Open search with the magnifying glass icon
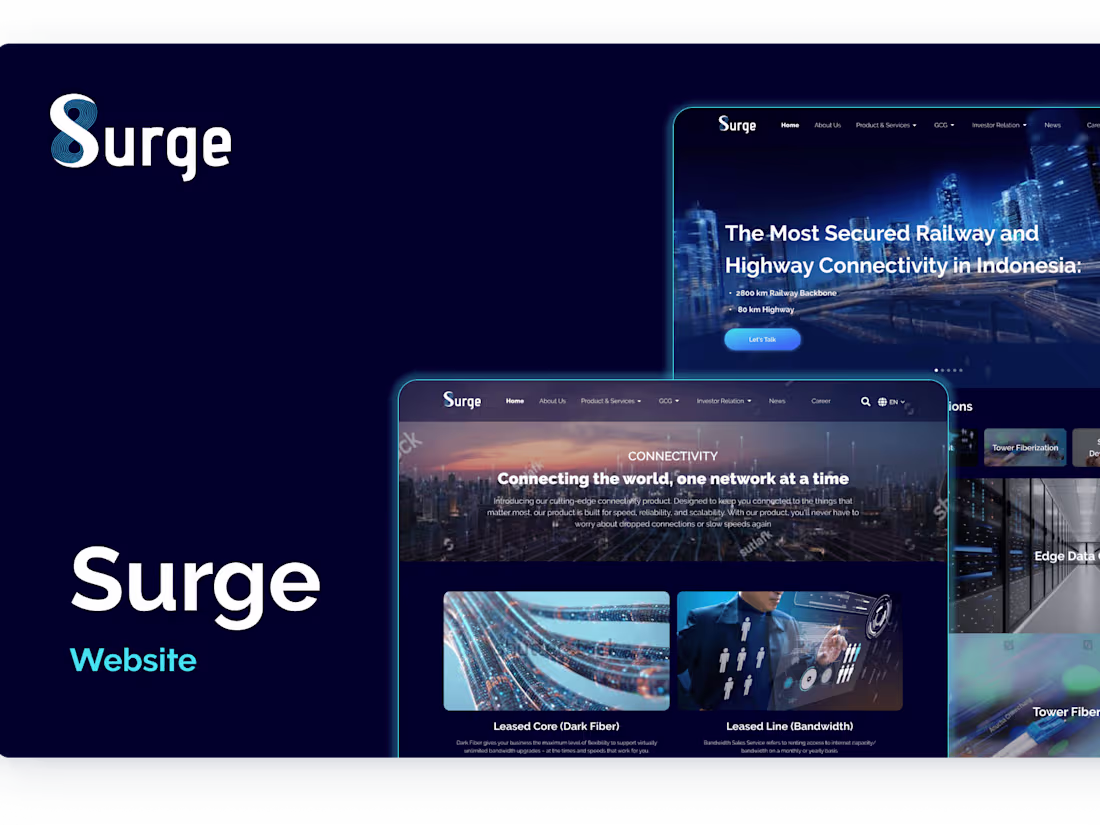The width and height of the screenshot is (1100, 825). [865, 400]
